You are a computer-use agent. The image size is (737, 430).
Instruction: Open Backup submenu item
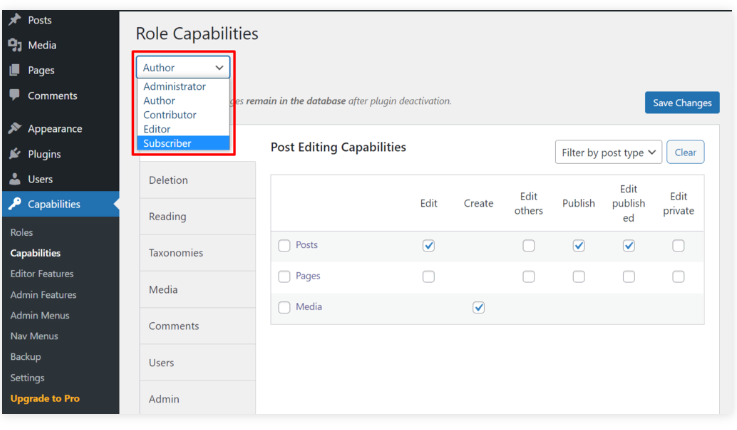click(x=26, y=357)
